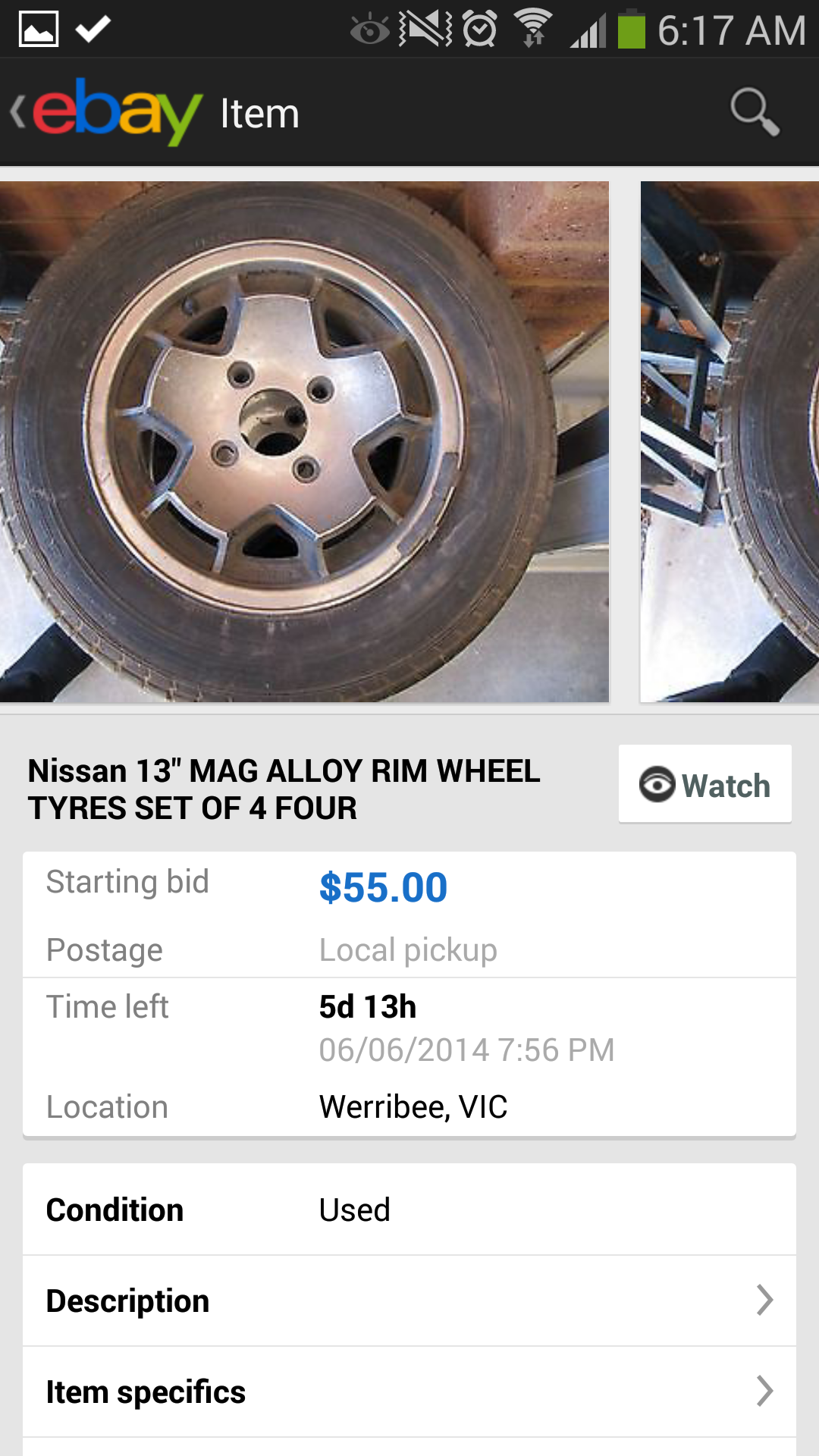
Task: Tap the checkmark notification icon
Action: coord(93,30)
